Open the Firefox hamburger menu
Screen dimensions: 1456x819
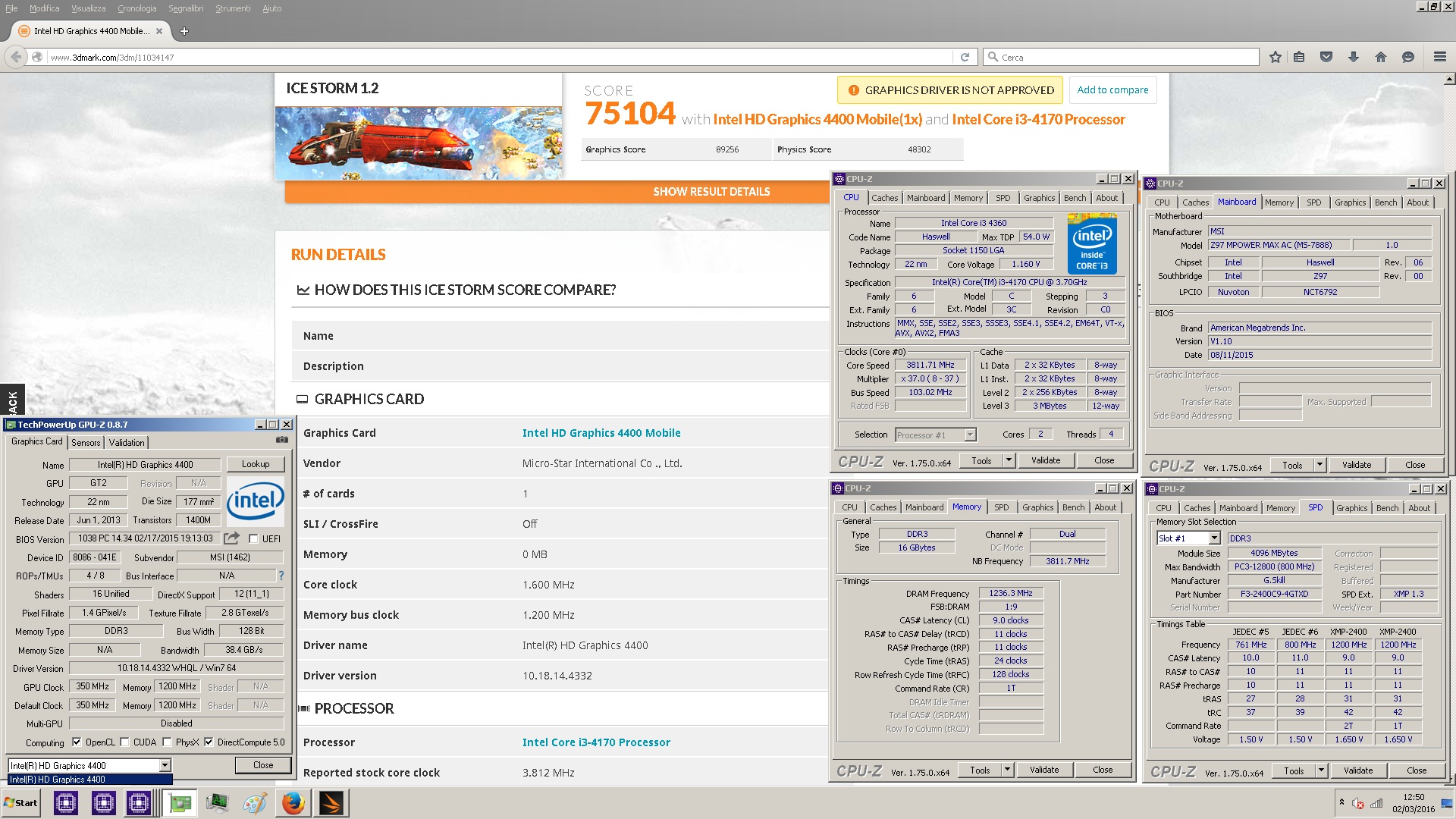pyautogui.click(x=1440, y=57)
